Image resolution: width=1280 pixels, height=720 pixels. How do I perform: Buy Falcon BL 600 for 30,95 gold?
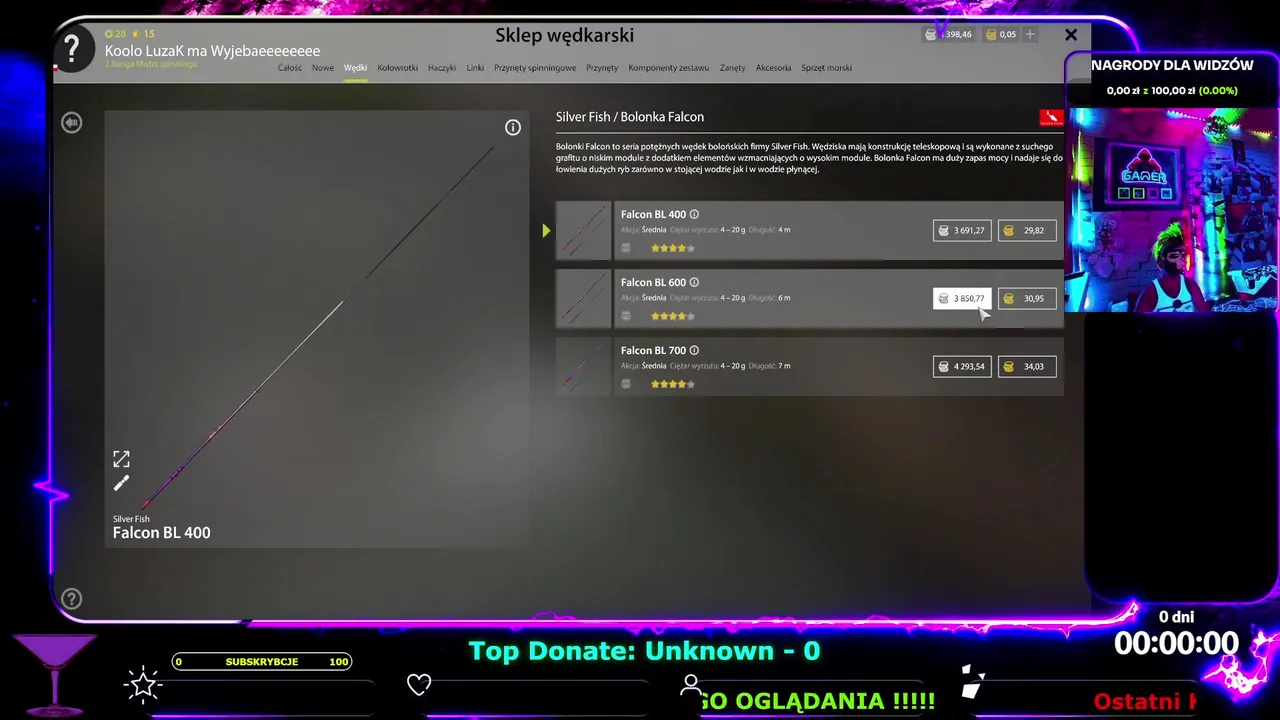tap(1027, 298)
